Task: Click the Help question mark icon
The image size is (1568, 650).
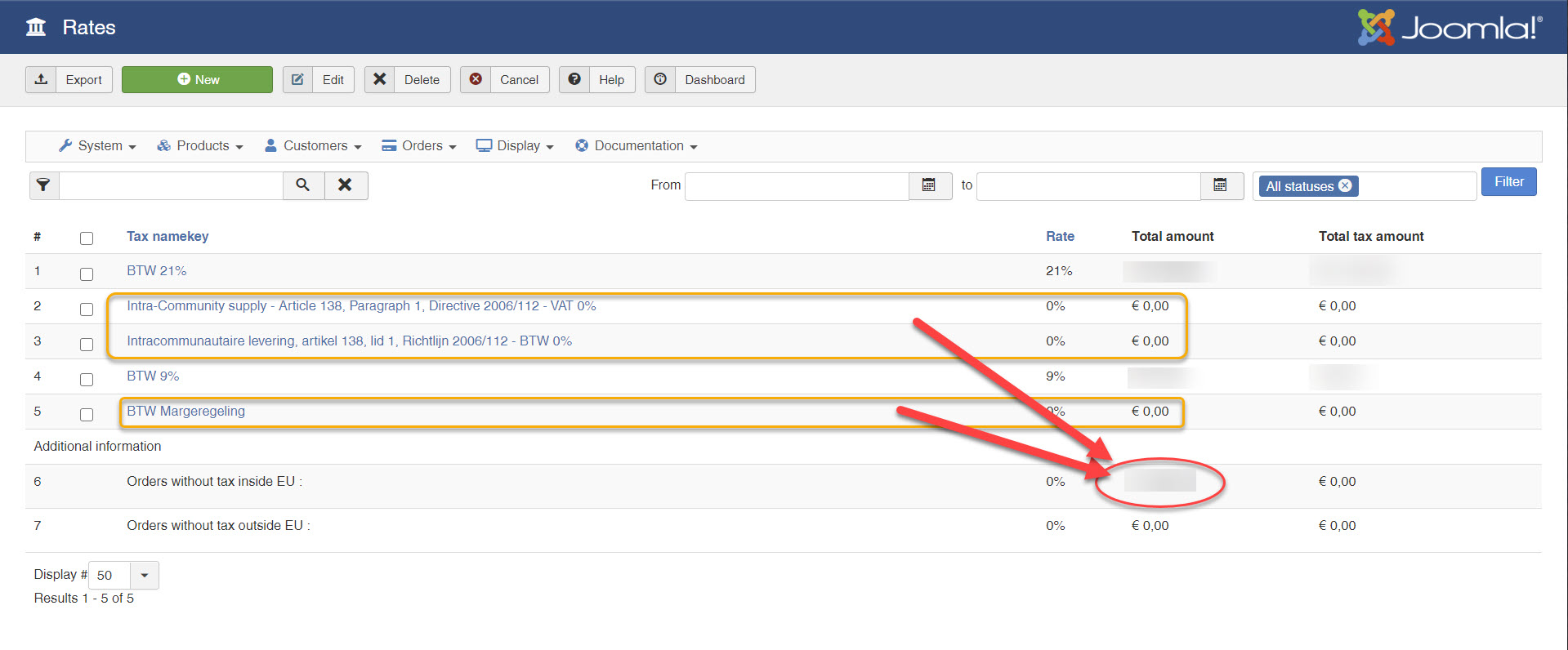Action: click(574, 79)
